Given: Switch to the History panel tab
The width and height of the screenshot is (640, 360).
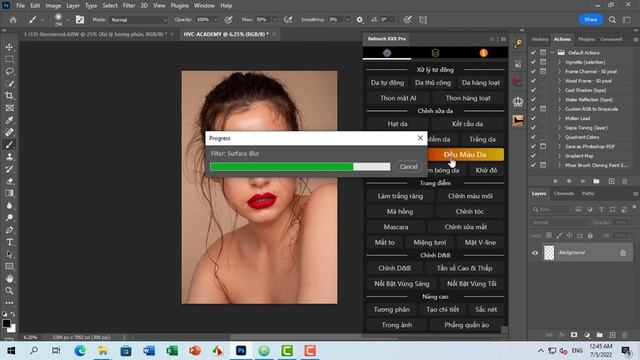Looking at the screenshot, I should (540, 39).
